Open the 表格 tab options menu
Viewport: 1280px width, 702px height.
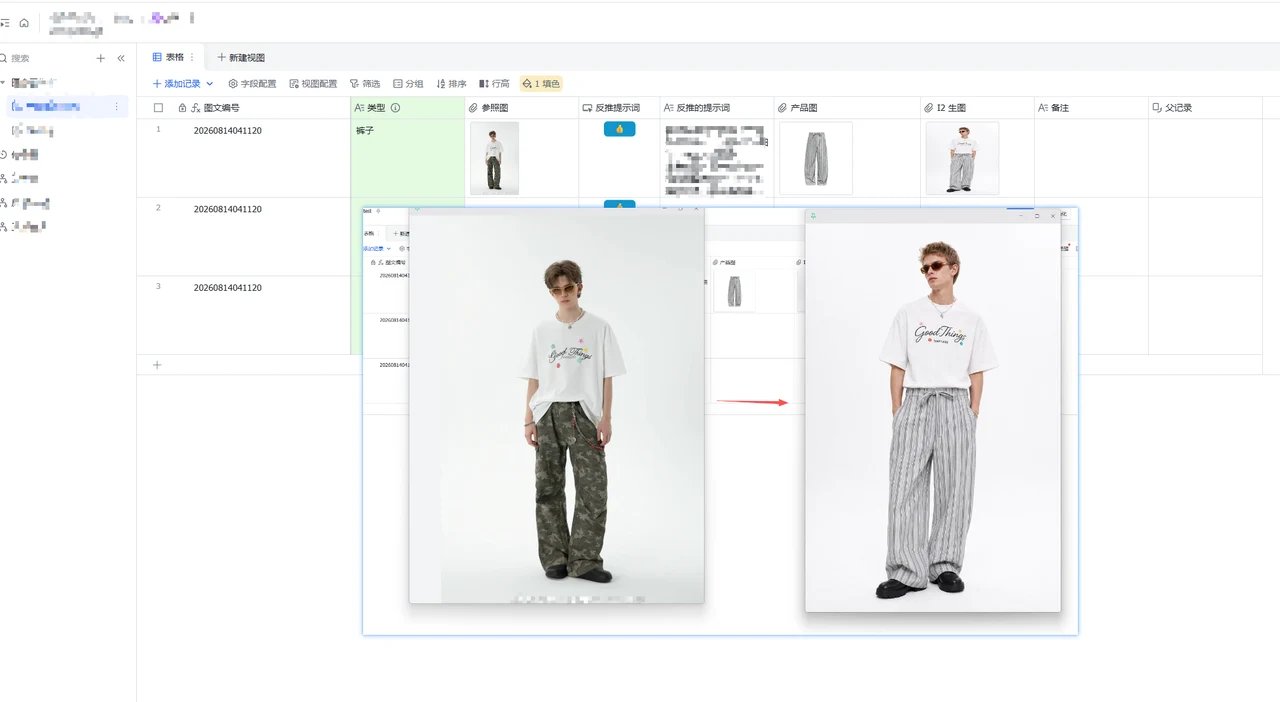192,57
